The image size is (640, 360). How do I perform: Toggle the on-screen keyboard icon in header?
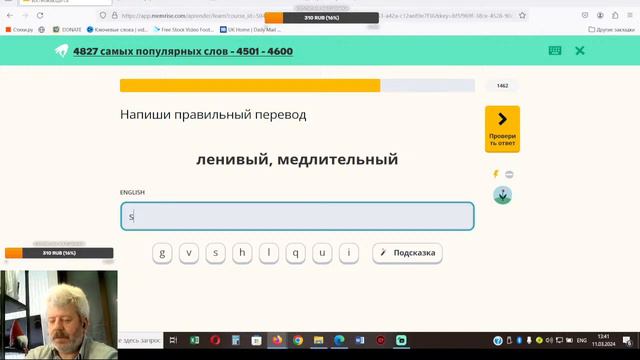[x=555, y=51]
